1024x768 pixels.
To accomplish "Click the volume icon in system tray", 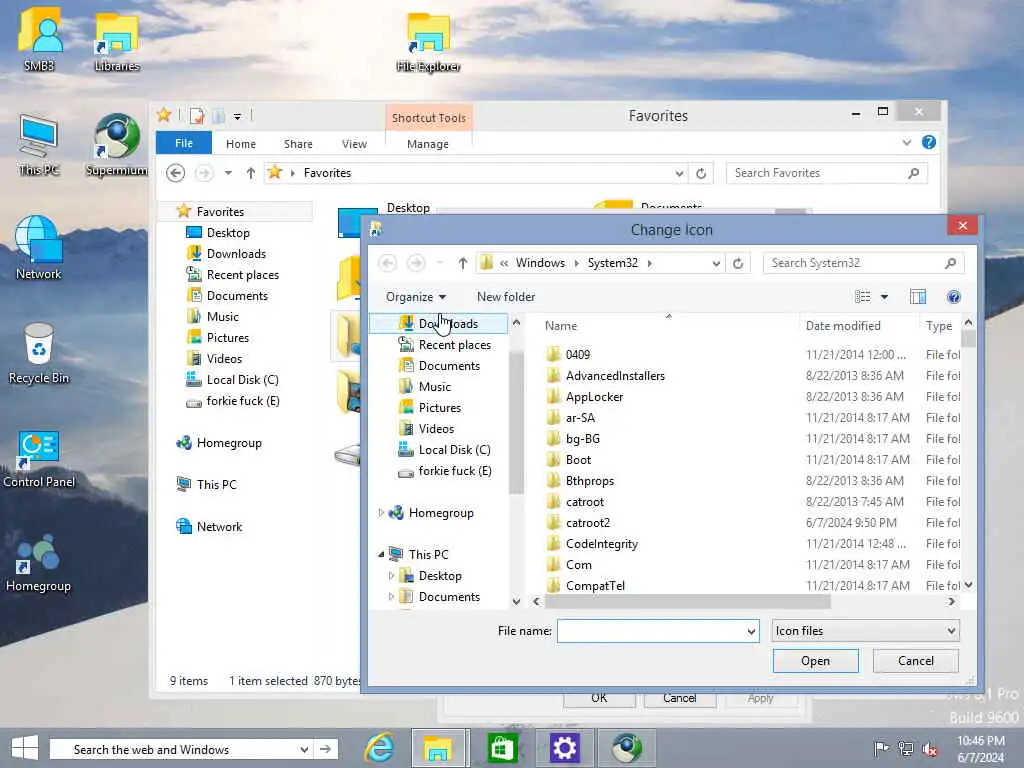I will (930, 748).
